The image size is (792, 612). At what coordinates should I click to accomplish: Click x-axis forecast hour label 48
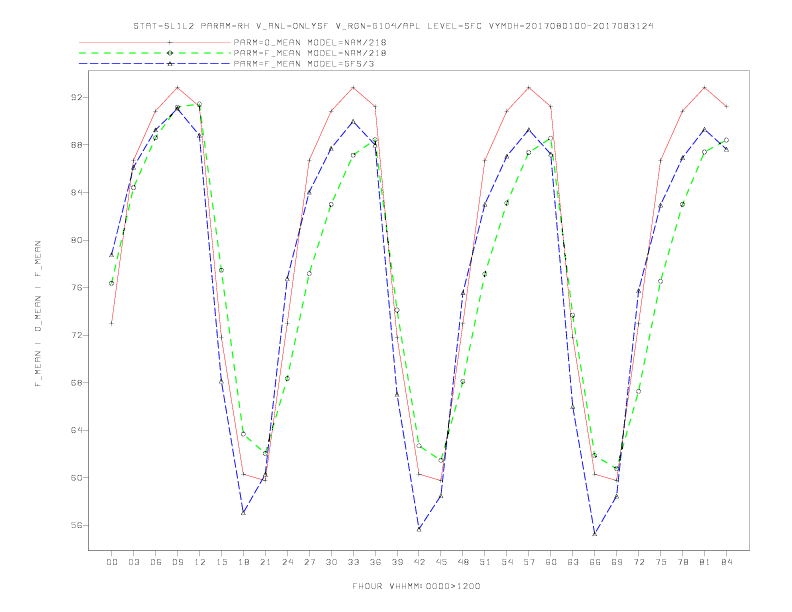463,562
